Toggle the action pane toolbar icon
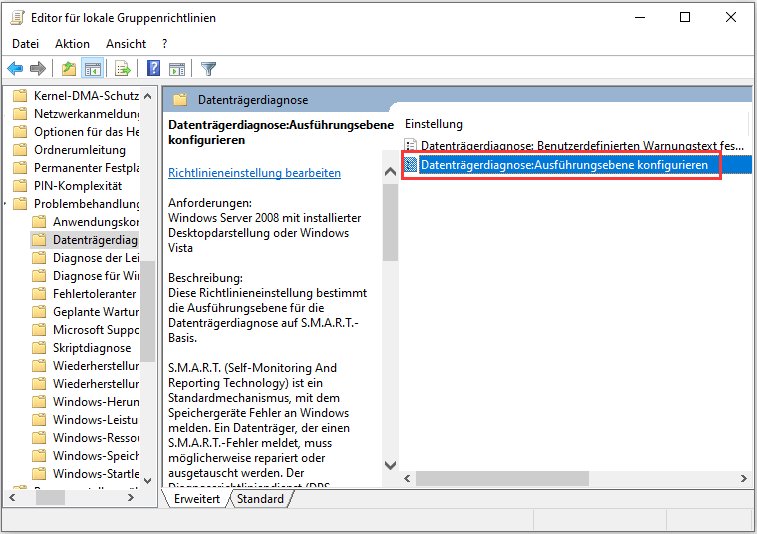Screen dimensions: 757x534 coord(177,69)
